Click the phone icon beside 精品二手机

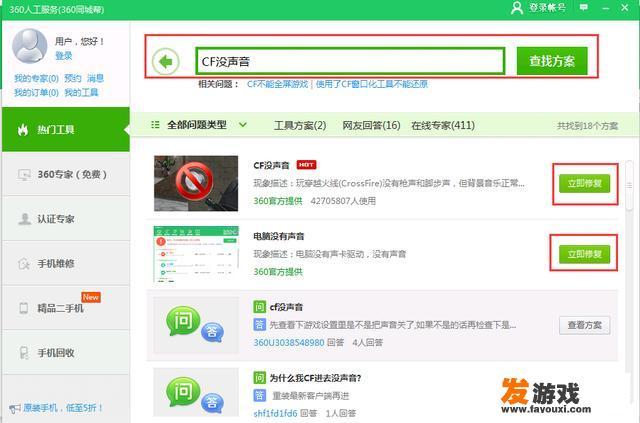tap(24, 308)
